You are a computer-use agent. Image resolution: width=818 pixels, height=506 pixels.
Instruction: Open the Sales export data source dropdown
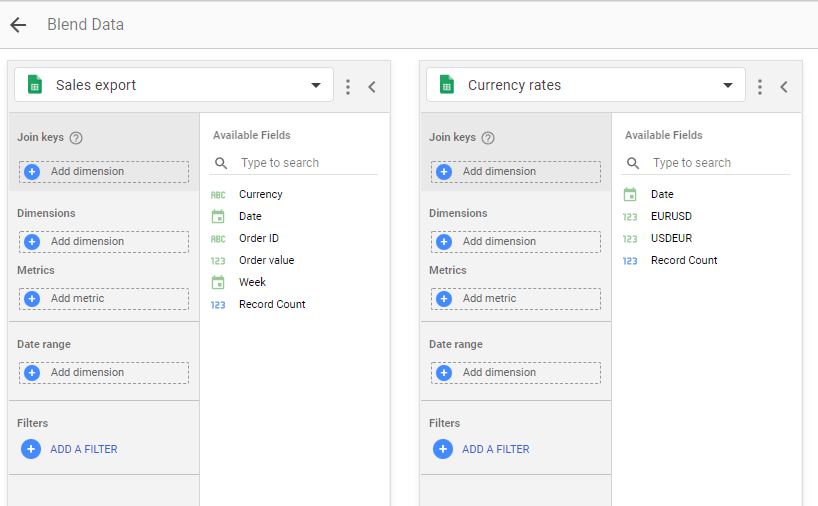[x=174, y=85]
